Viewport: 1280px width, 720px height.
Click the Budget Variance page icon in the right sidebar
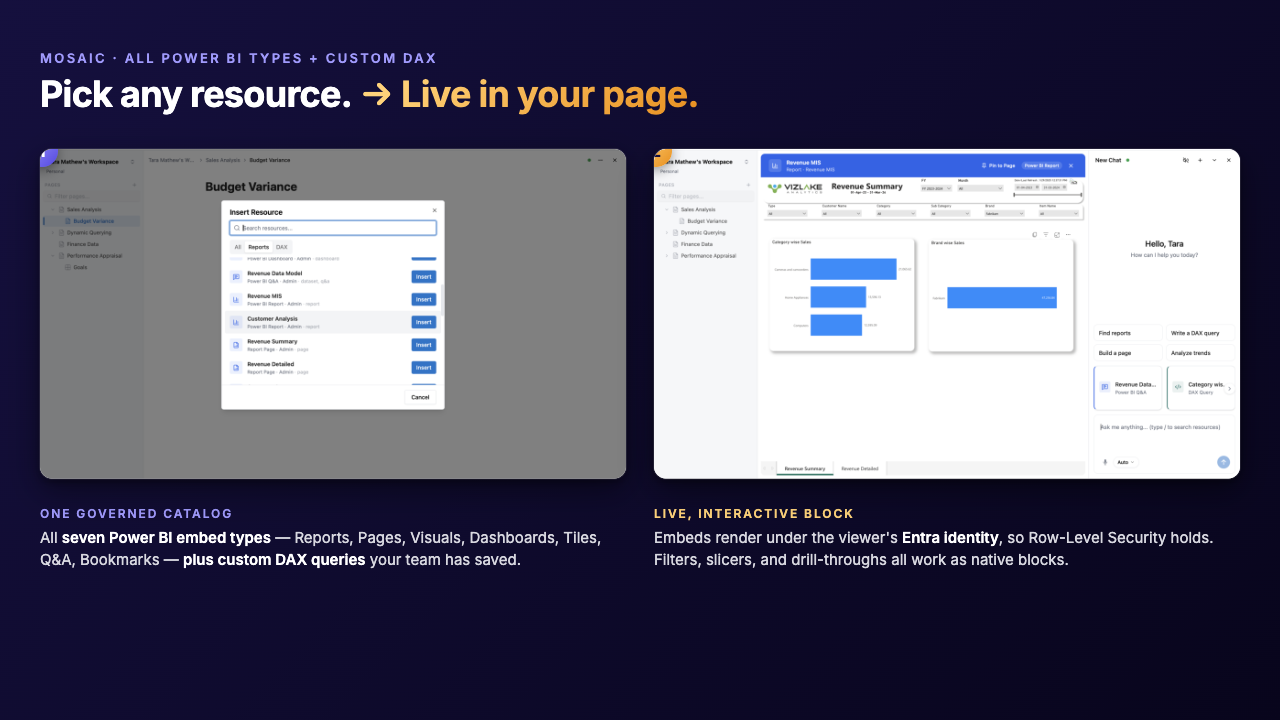click(x=681, y=221)
